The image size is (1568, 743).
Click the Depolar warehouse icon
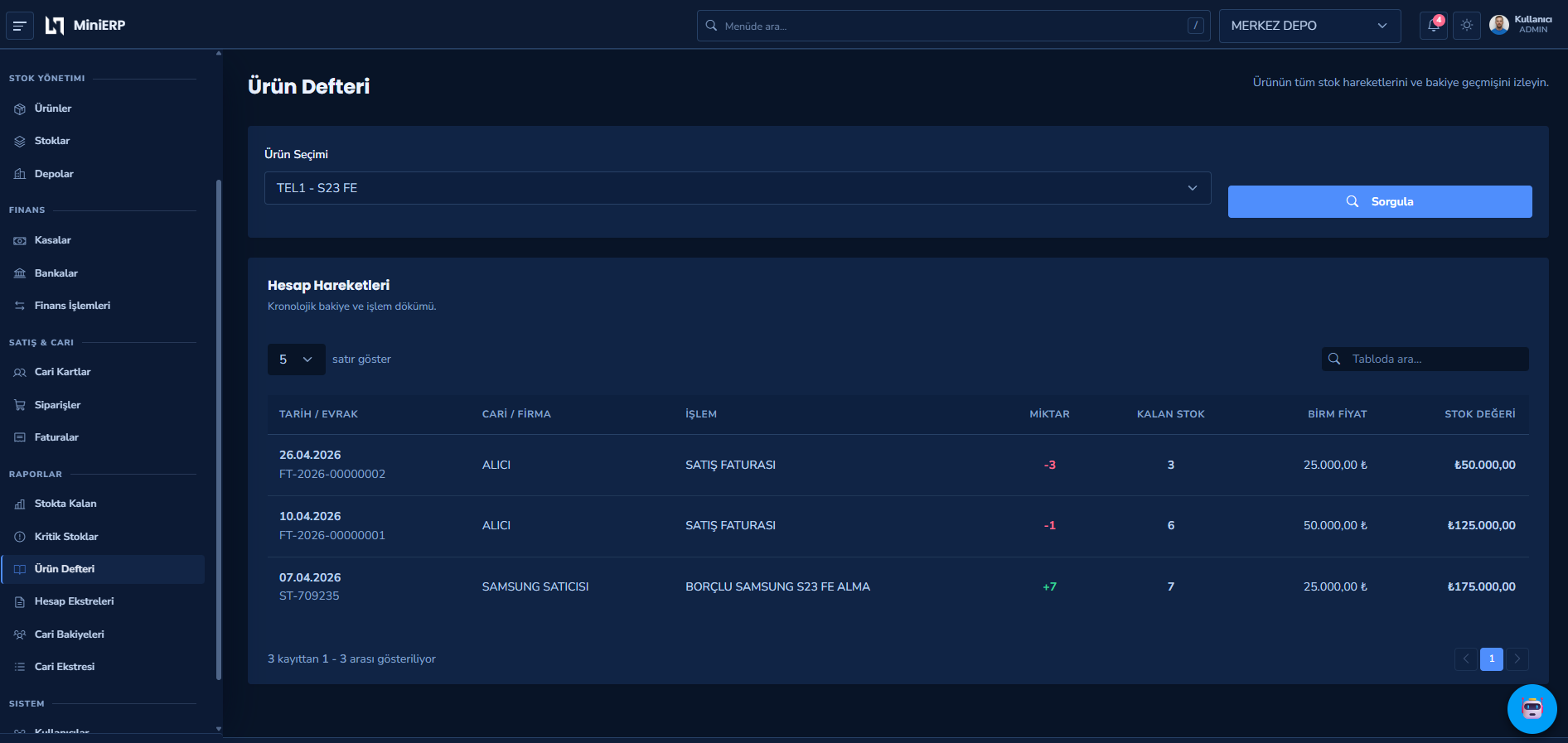coord(20,174)
